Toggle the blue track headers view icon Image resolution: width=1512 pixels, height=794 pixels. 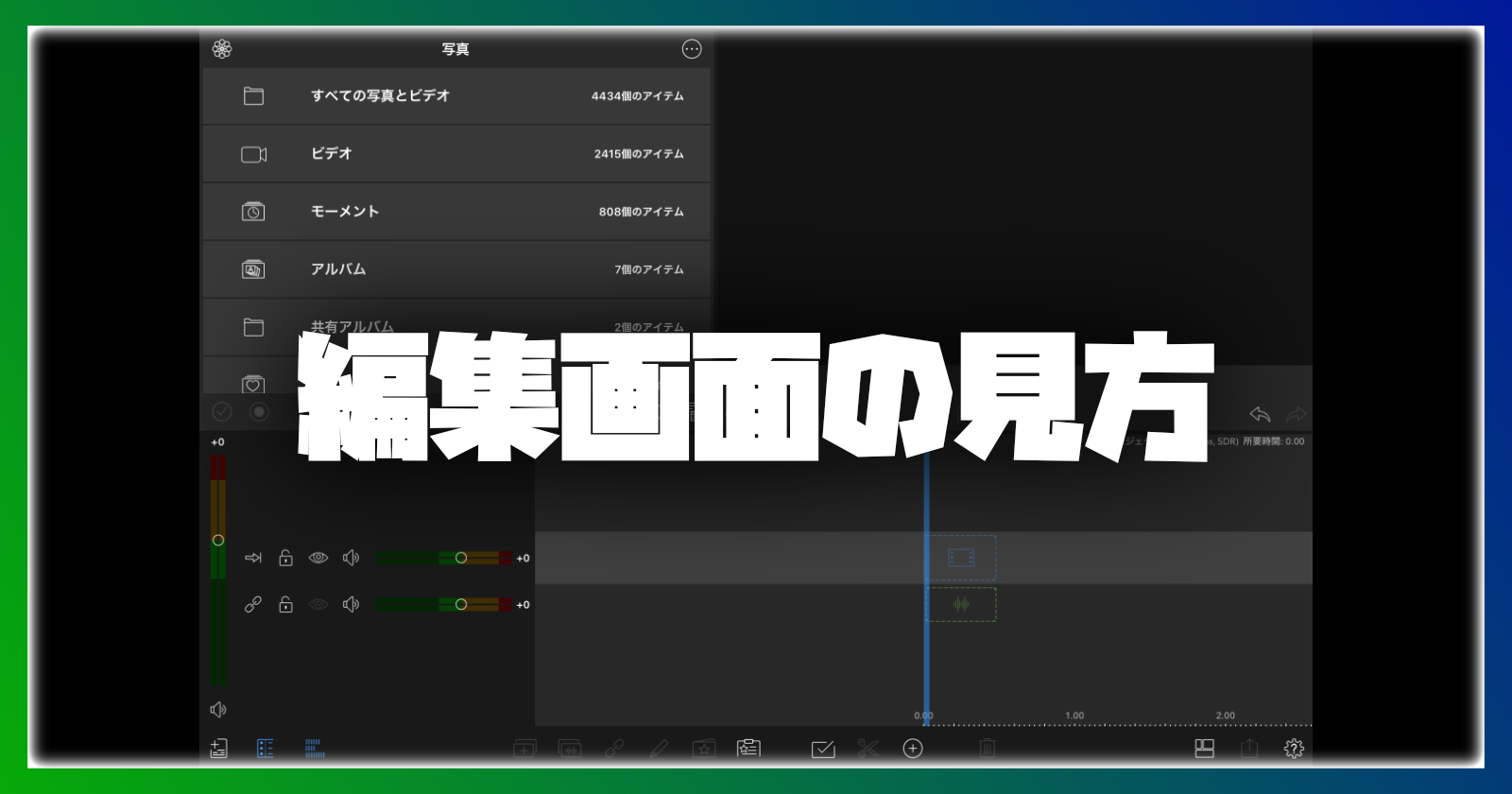(266, 749)
